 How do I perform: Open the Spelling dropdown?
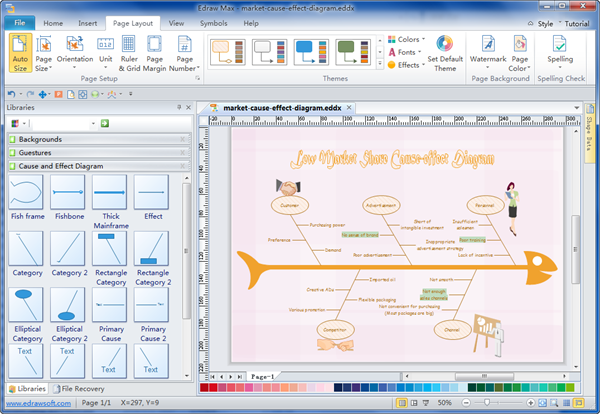click(561, 50)
